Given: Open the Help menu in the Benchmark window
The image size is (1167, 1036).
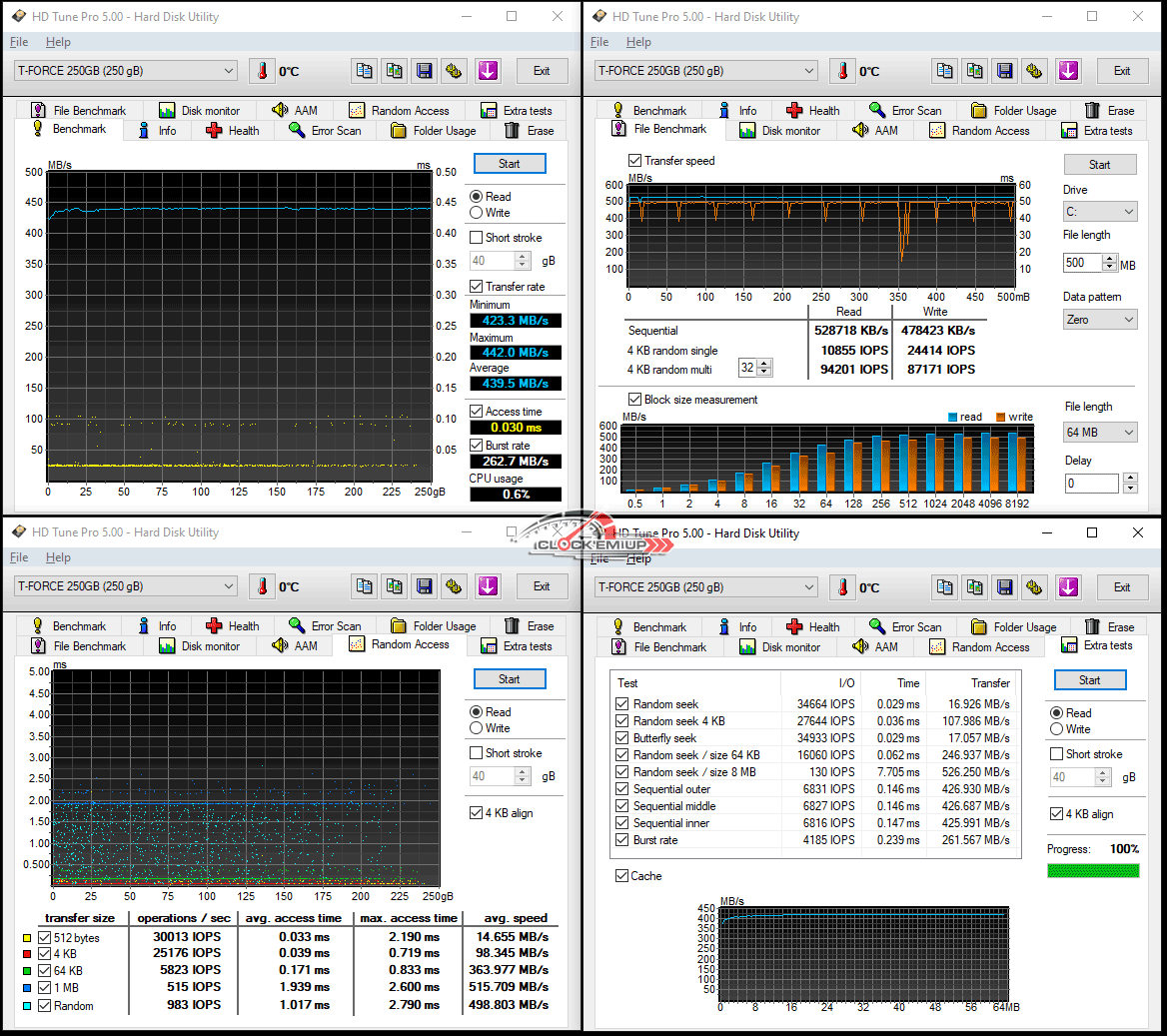Looking at the screenshot, I should pyautogui.click(x=58, y=42).
